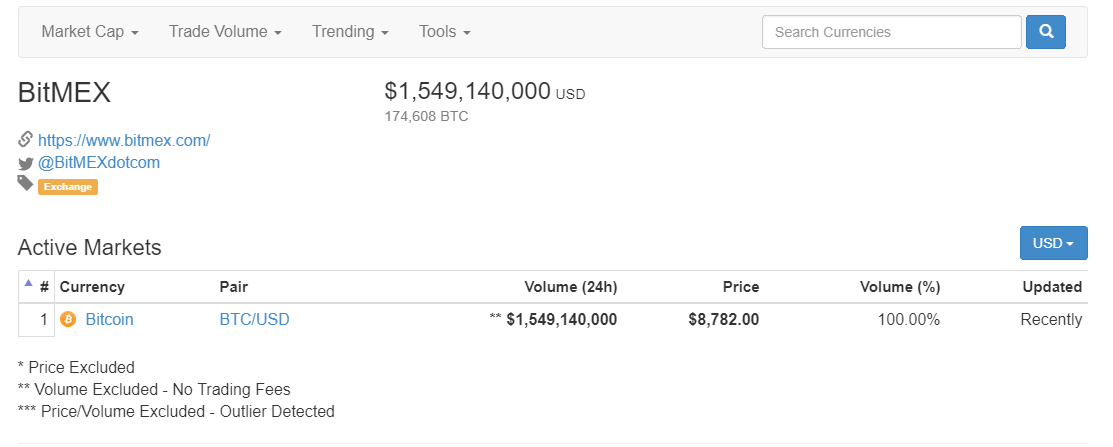Screen dimensions: 1113x447
Task: Sort by the Price column header
Action: point(741,287)
